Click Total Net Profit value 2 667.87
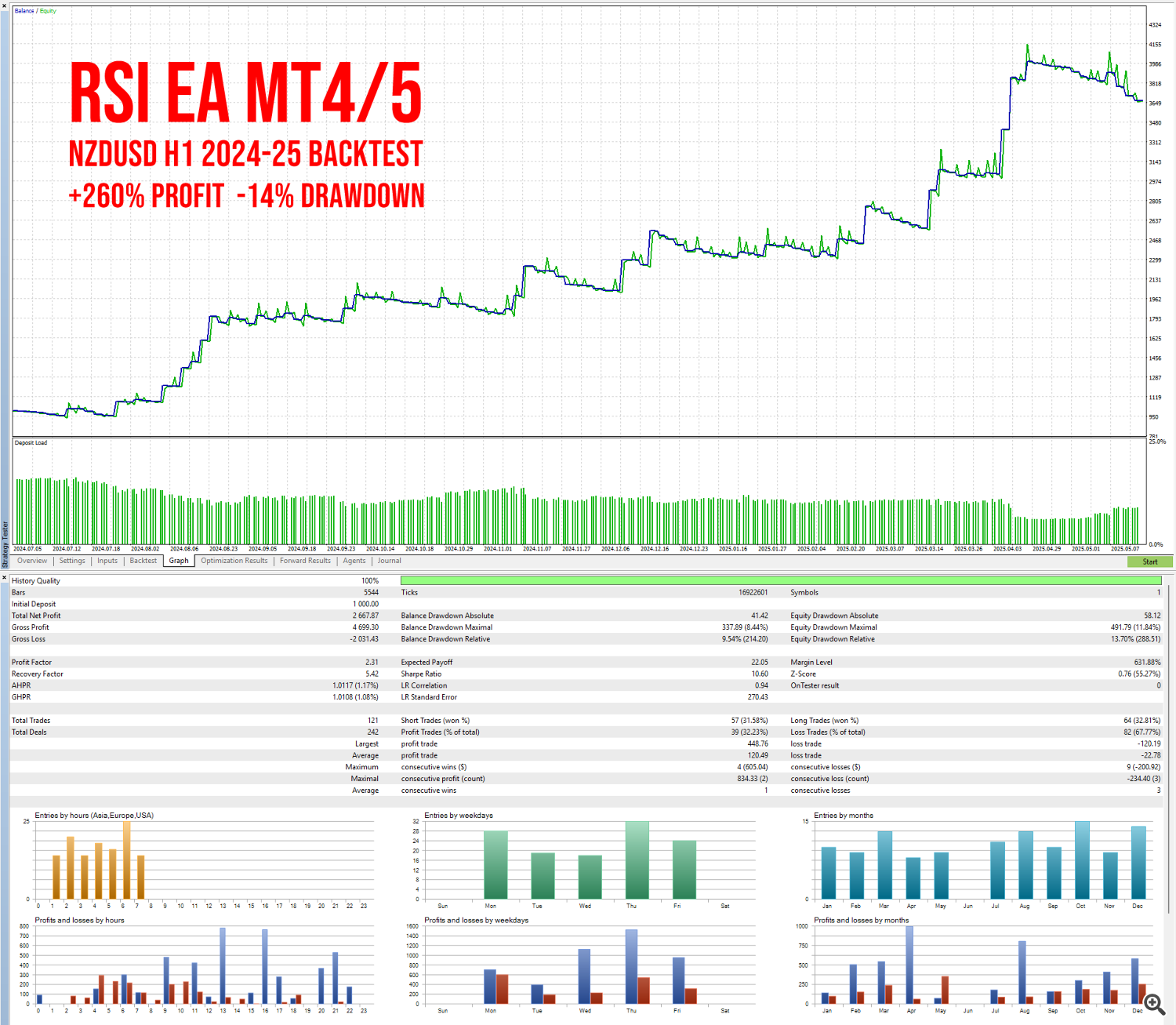The width and height of the screenshot is (1176, 1025). click(x=365, y=616)
